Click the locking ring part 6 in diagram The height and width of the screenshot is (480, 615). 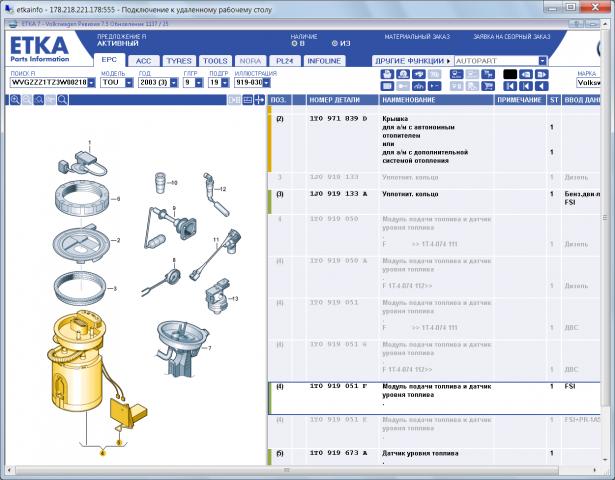(x=83, y=199)
